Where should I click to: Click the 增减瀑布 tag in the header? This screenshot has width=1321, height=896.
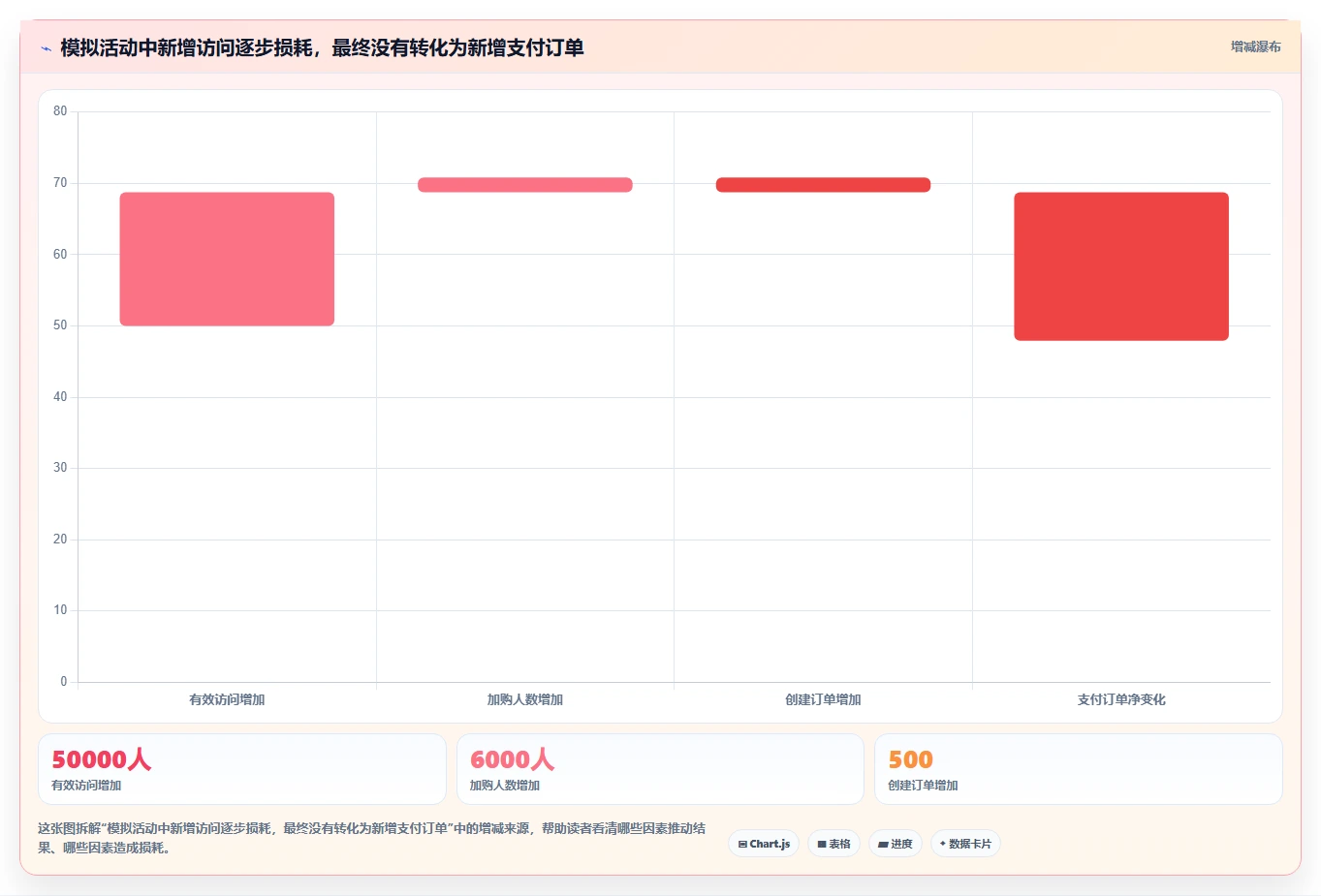(1255, 46)
